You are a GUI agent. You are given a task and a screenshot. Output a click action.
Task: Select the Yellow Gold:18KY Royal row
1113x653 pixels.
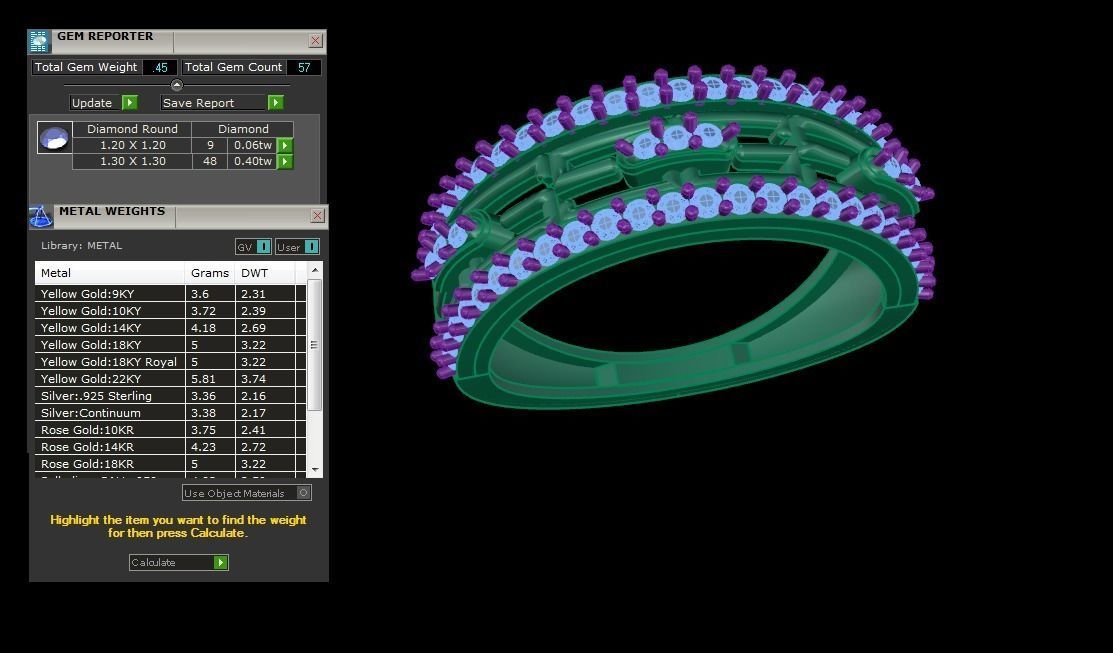(170, 362)
